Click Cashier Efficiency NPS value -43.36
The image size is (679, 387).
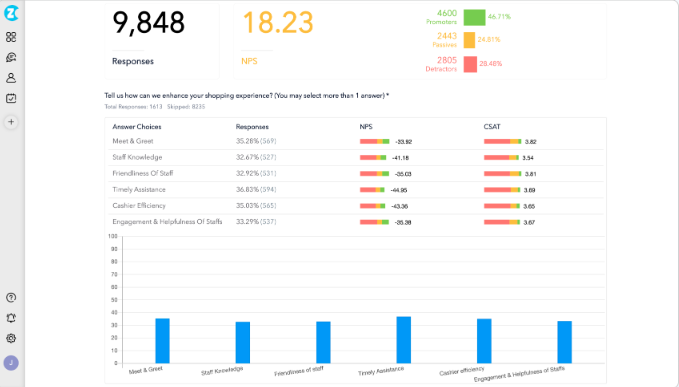click(x=400, y=206)
